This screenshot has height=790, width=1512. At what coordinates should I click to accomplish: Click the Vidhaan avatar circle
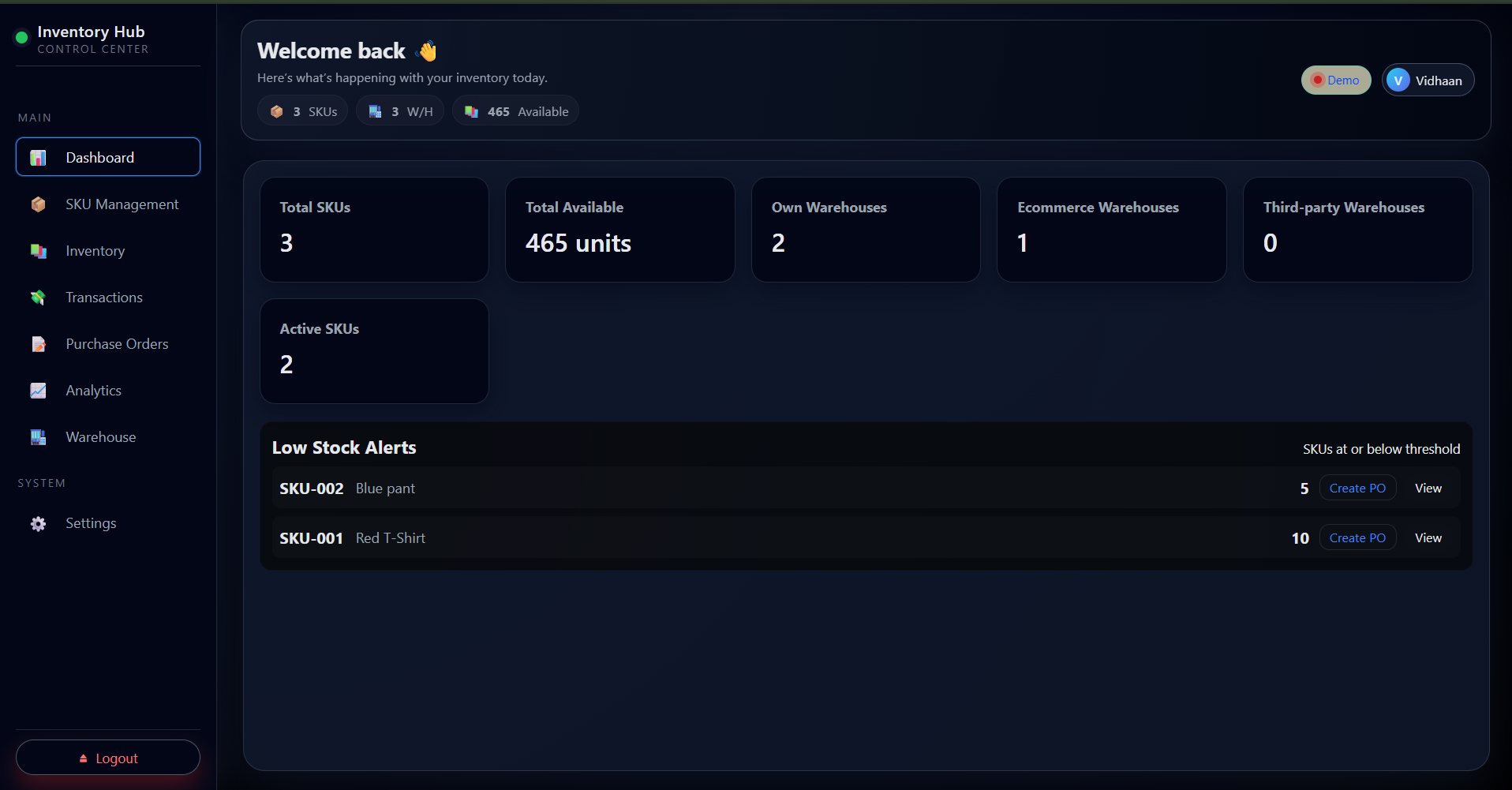(x=1398, y=80)
